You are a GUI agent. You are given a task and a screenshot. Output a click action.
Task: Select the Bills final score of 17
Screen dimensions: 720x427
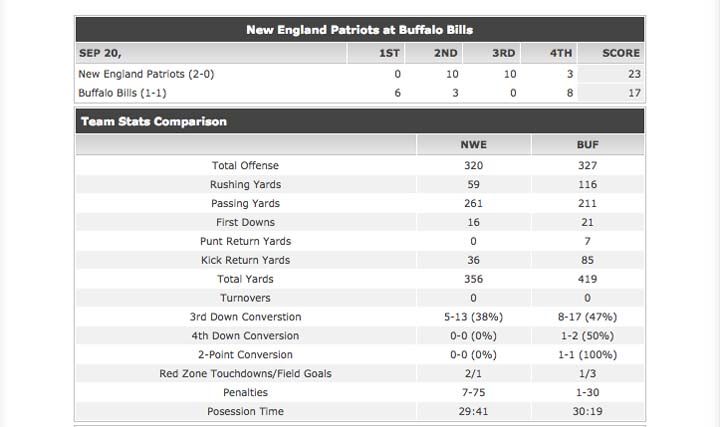[x=633, y=93]
